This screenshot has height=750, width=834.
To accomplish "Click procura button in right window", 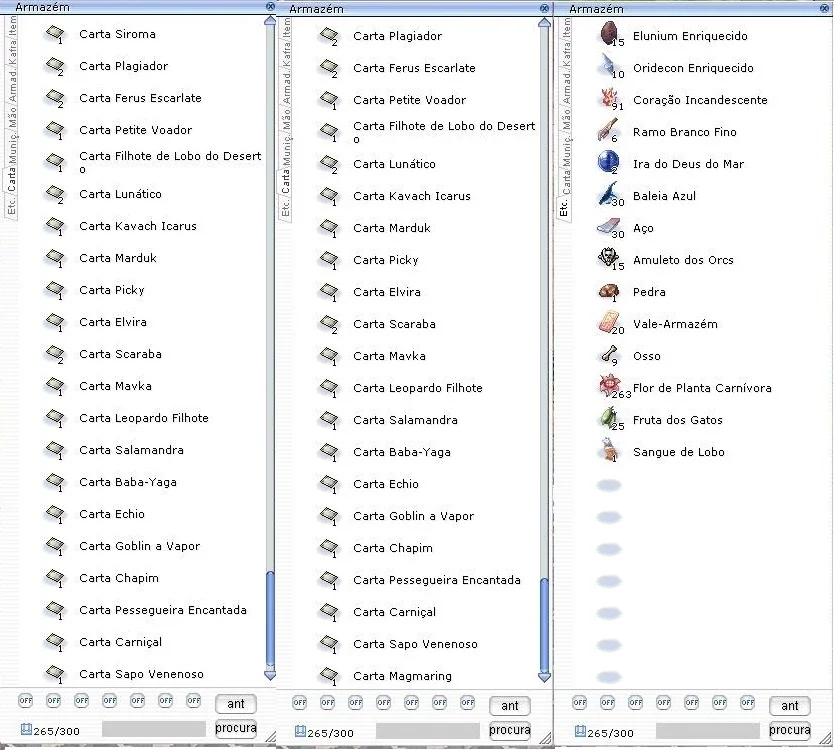I will [790, 730].
